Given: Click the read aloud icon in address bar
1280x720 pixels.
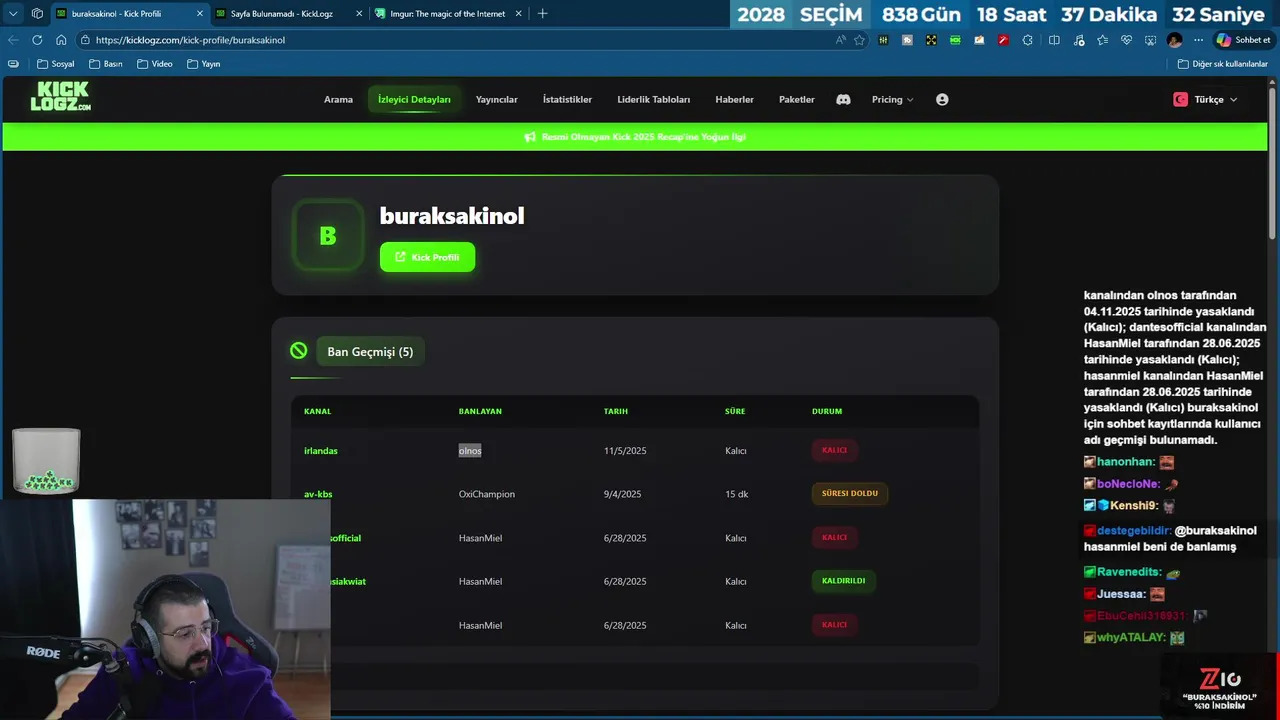Looking at the screenshot, I should (x=840, y=40).
